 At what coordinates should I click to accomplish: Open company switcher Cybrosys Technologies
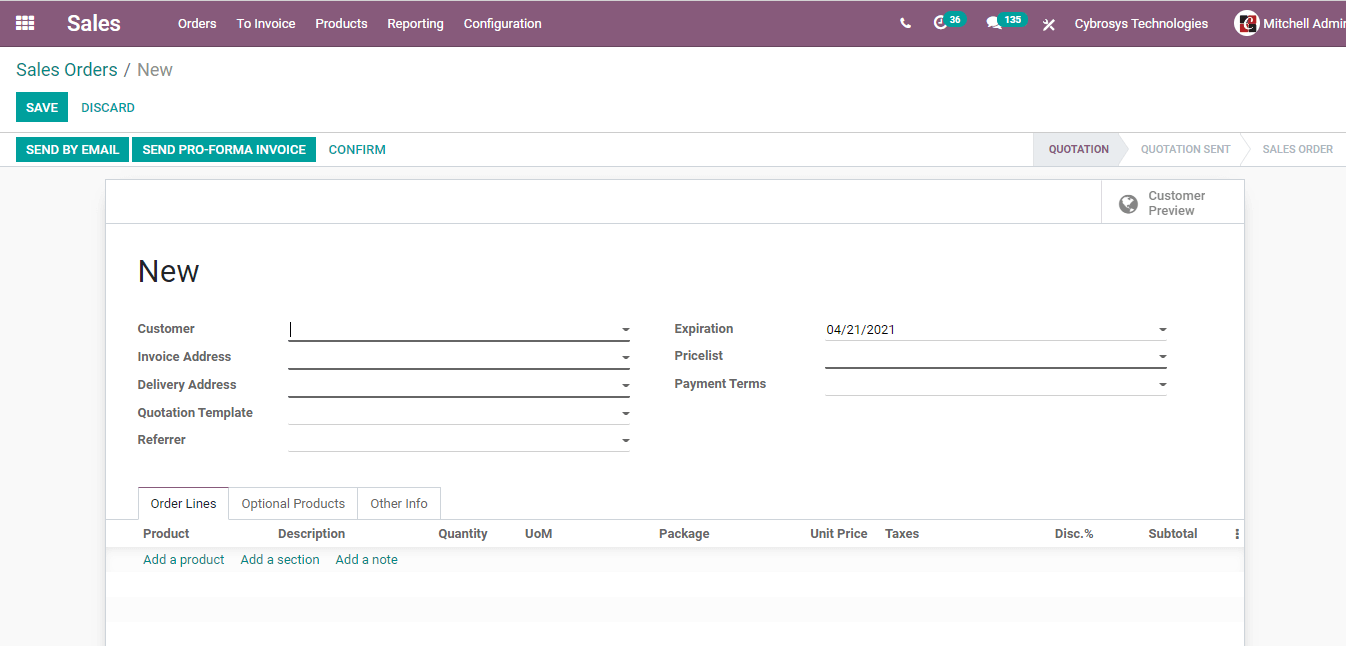coord(1141,23)
